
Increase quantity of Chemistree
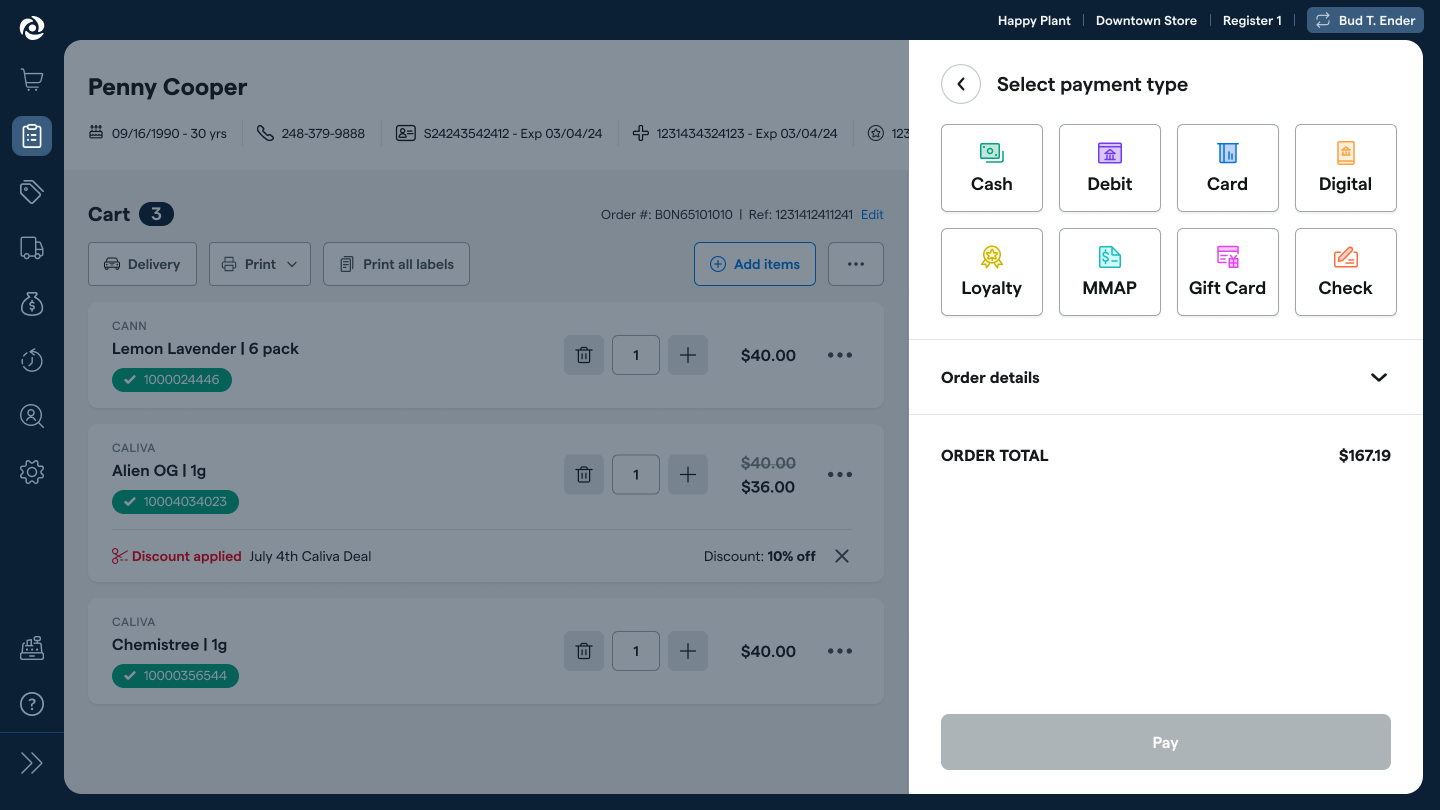pyautogui.click(x=688, y=651)
